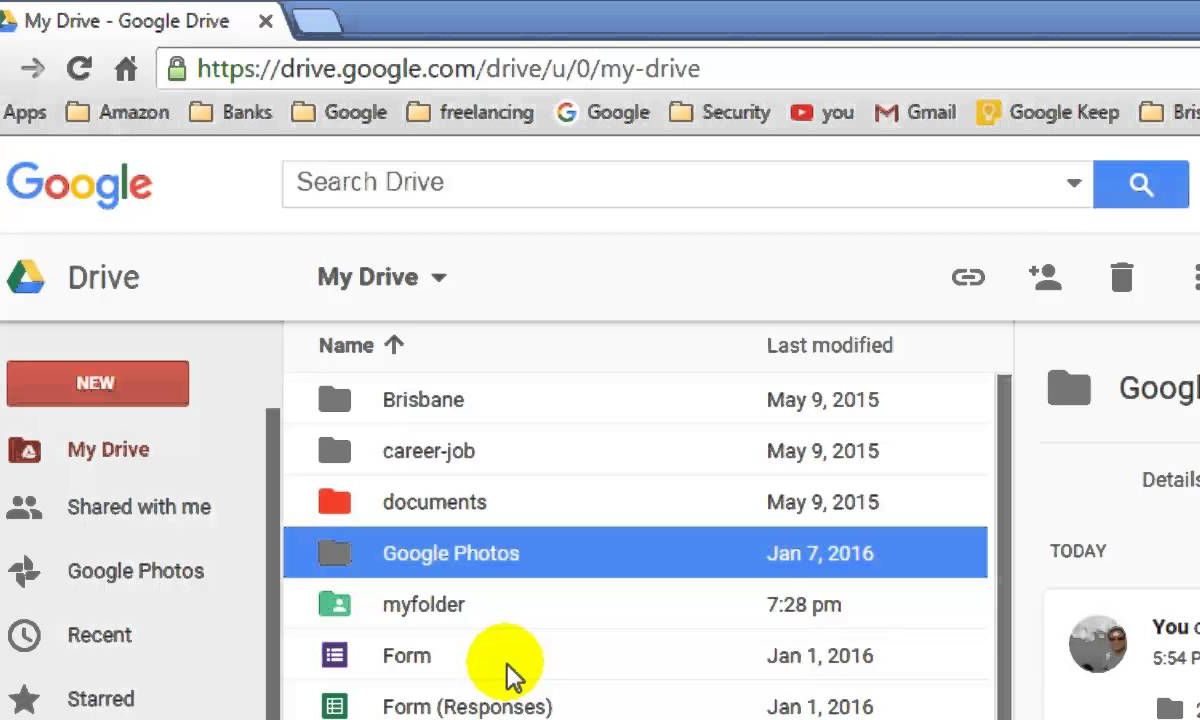Click the Google logo
Image resolution: width=1200 pixels, height=720 pixels.
[x=79, y=185]
